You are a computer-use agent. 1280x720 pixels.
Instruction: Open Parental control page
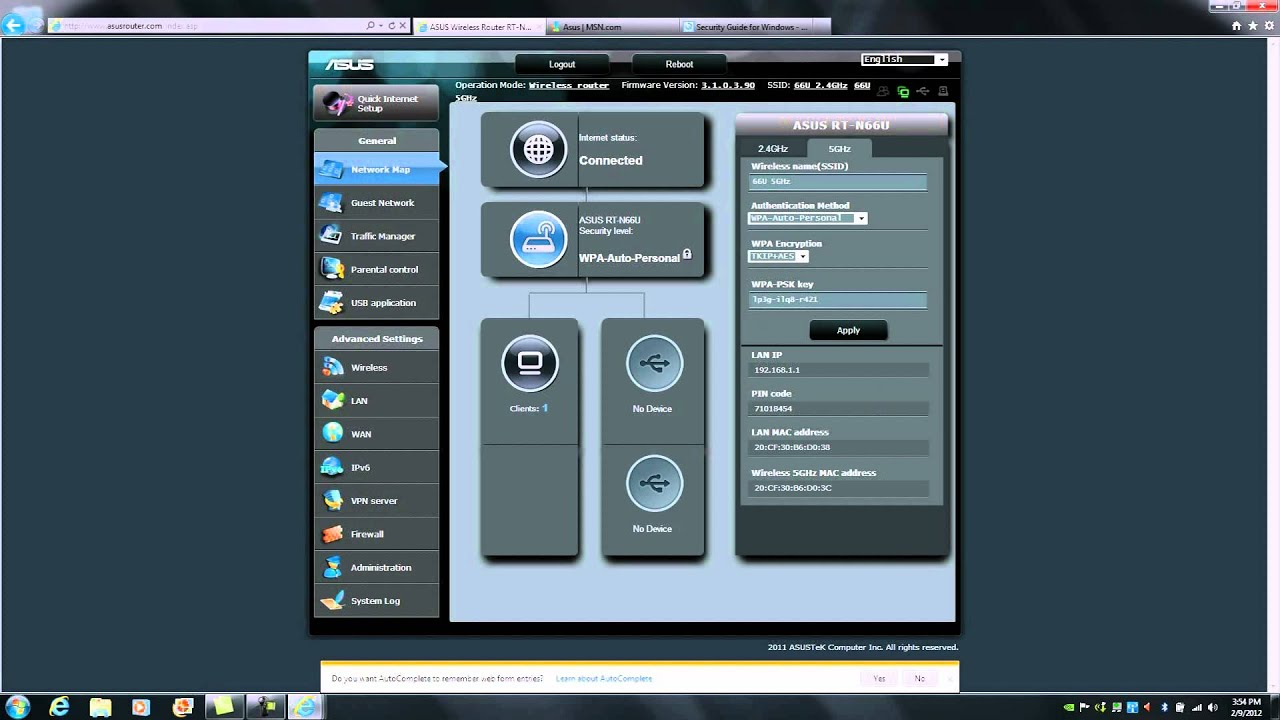(376, 269)
